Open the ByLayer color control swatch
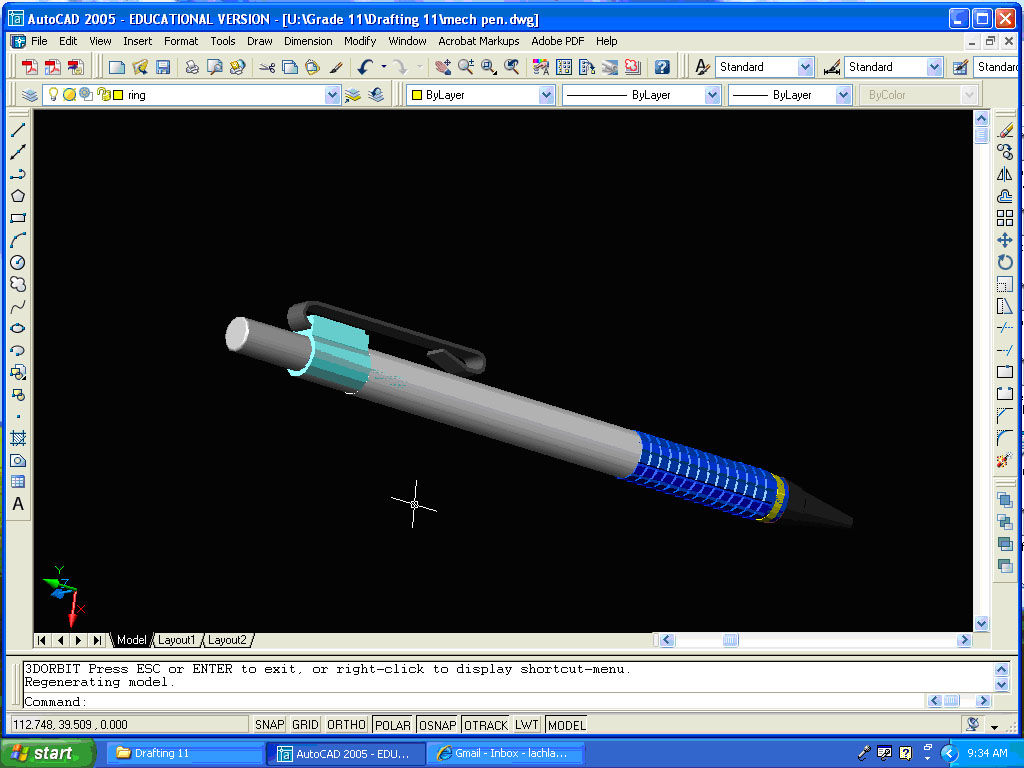Viewport: 1024px width, 768px height. click(x=482, y=95)
